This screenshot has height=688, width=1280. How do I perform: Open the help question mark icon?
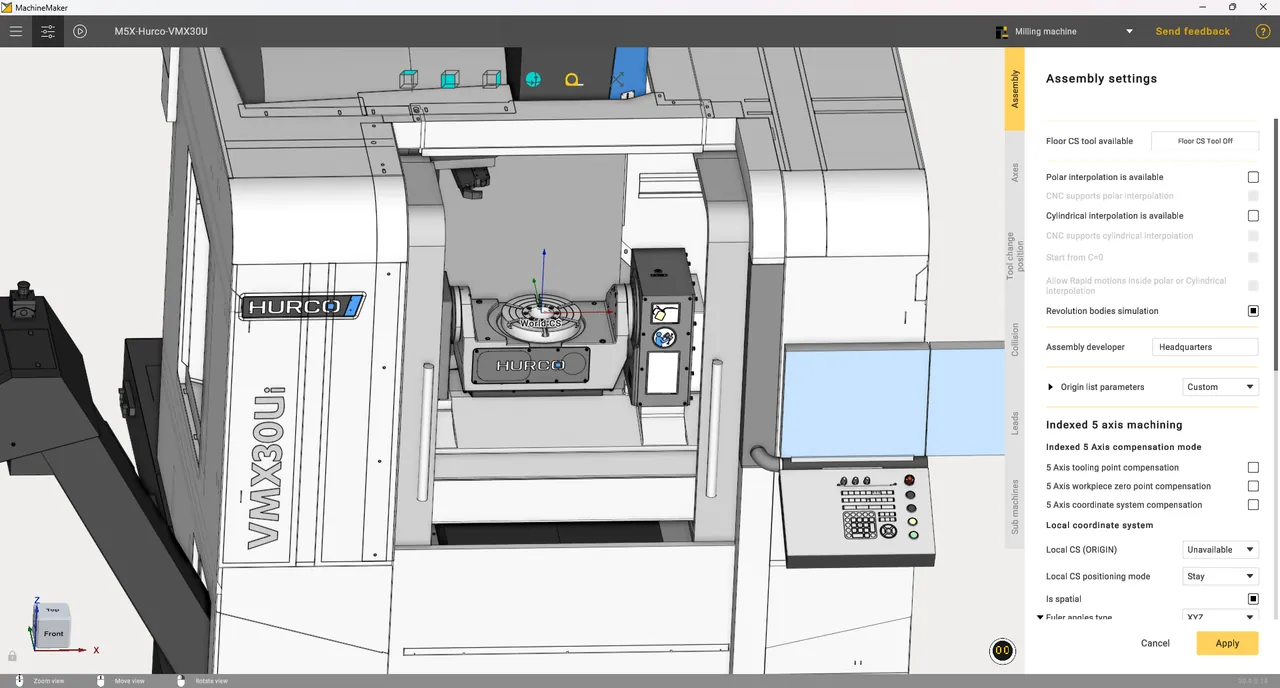(x=1263, y=31)
